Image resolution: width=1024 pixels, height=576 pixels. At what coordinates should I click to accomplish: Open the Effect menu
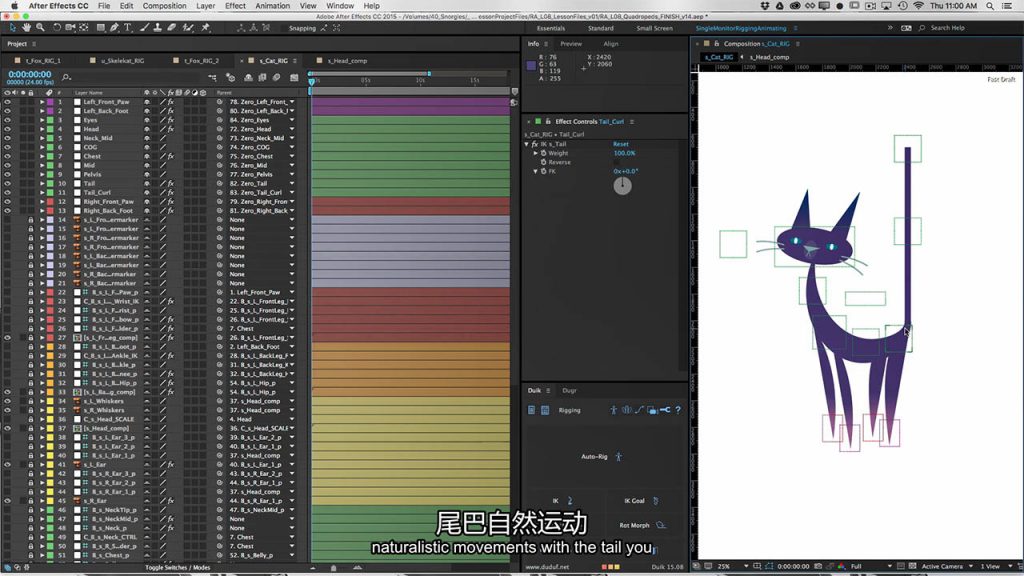coord(235,6)
